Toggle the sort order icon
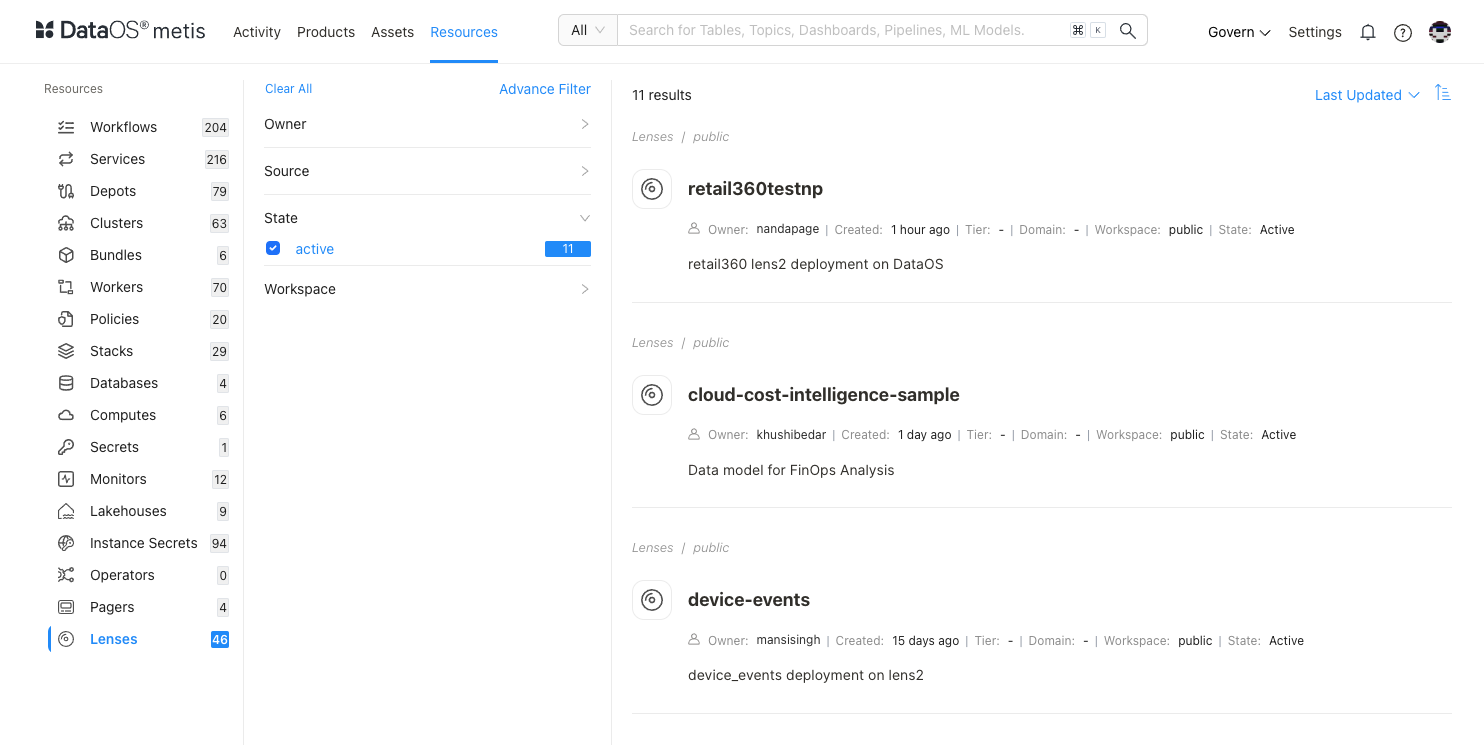This screenshot has height=745, width=1484. tap(1442, 93)
